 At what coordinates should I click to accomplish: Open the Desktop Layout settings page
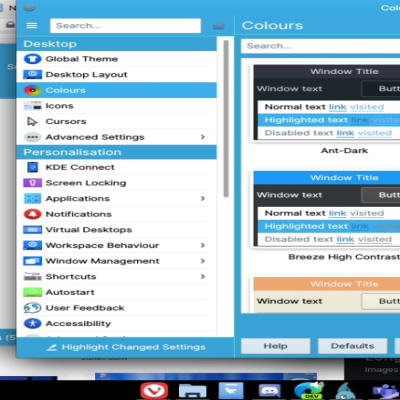click(x=116, y=74)
